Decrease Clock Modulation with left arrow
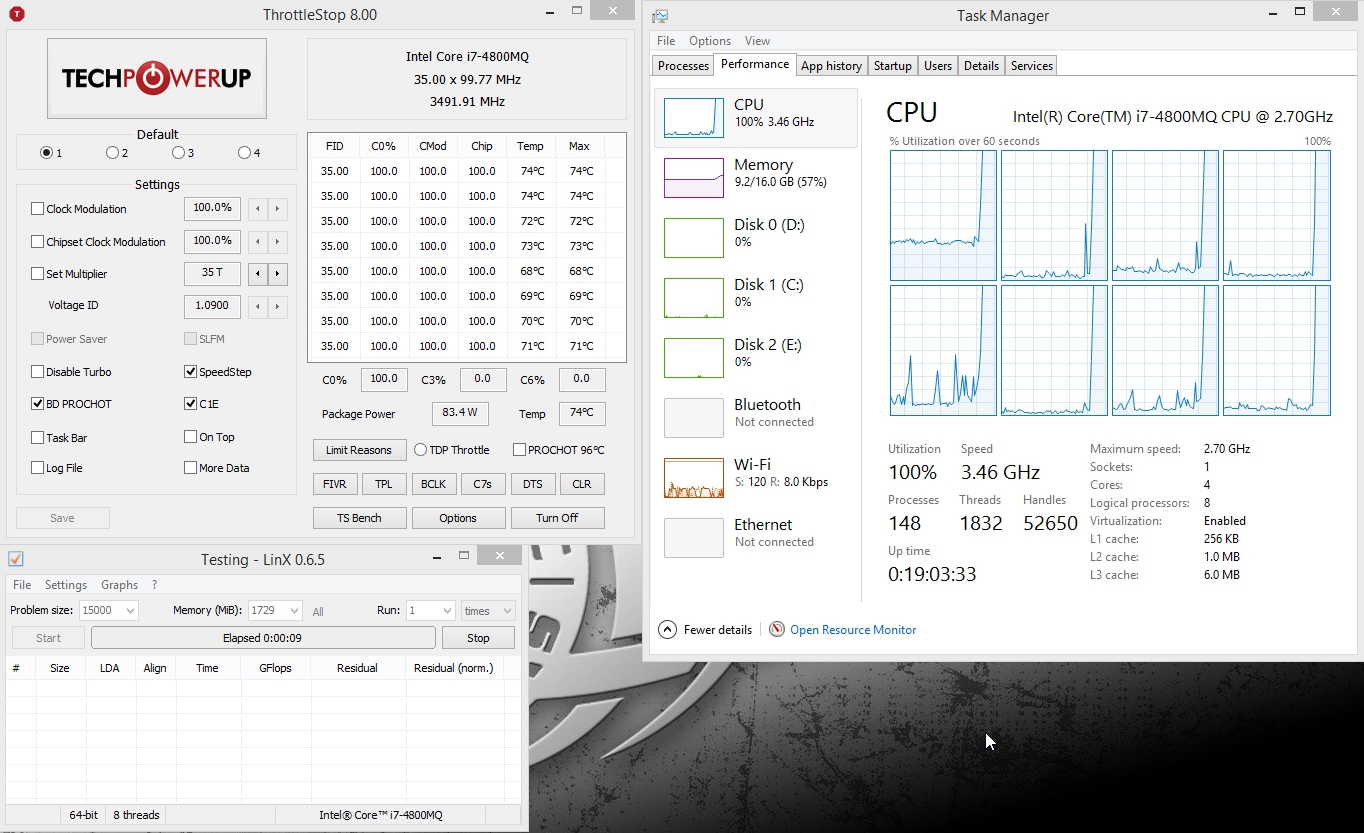The image size is (1364, 833). [x=258, y=209]
